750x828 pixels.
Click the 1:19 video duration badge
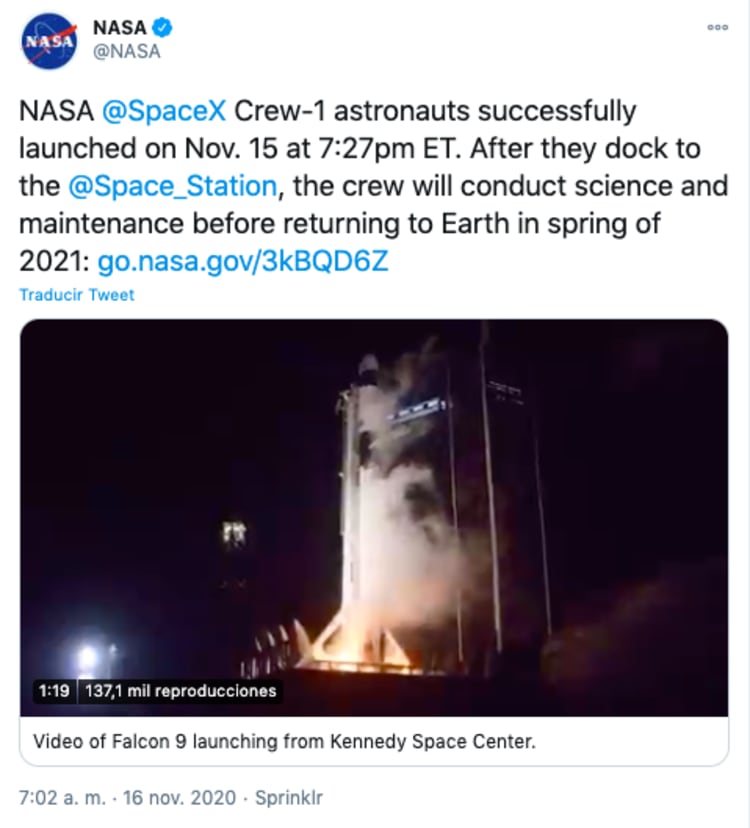click(x=52, y=691)
